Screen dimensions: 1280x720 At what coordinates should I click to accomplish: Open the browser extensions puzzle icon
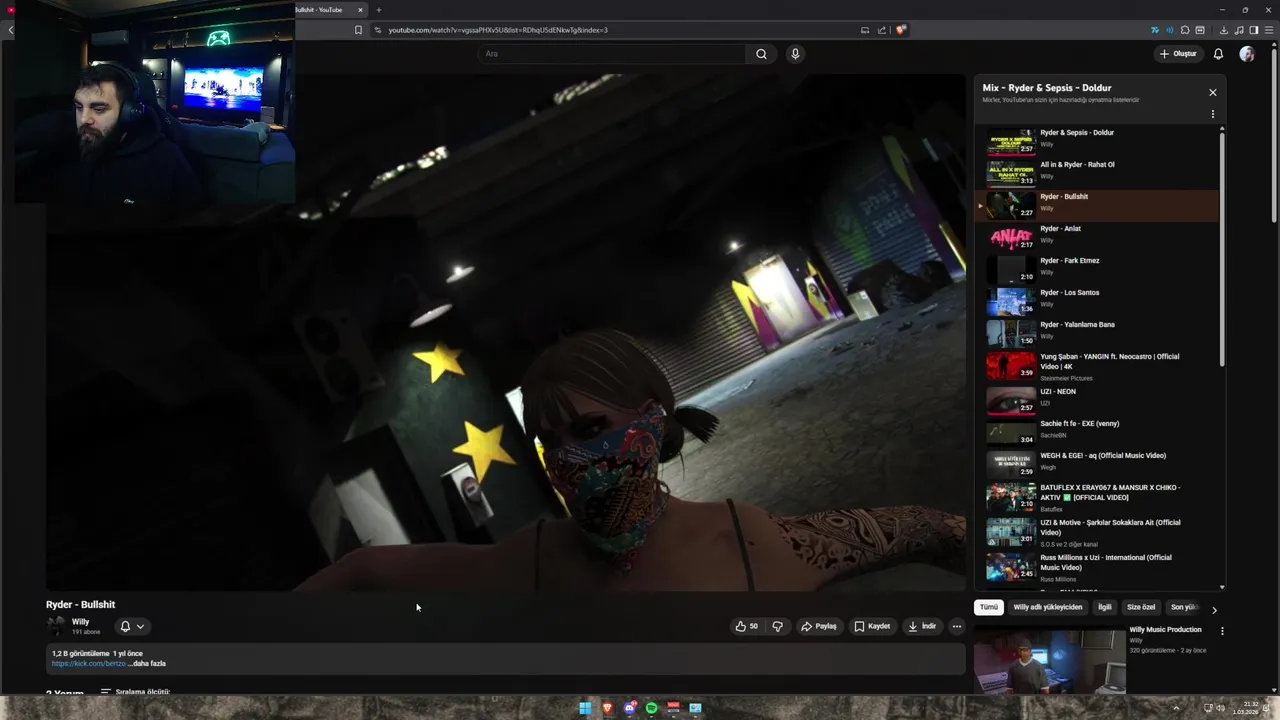tap(1185, 30)
